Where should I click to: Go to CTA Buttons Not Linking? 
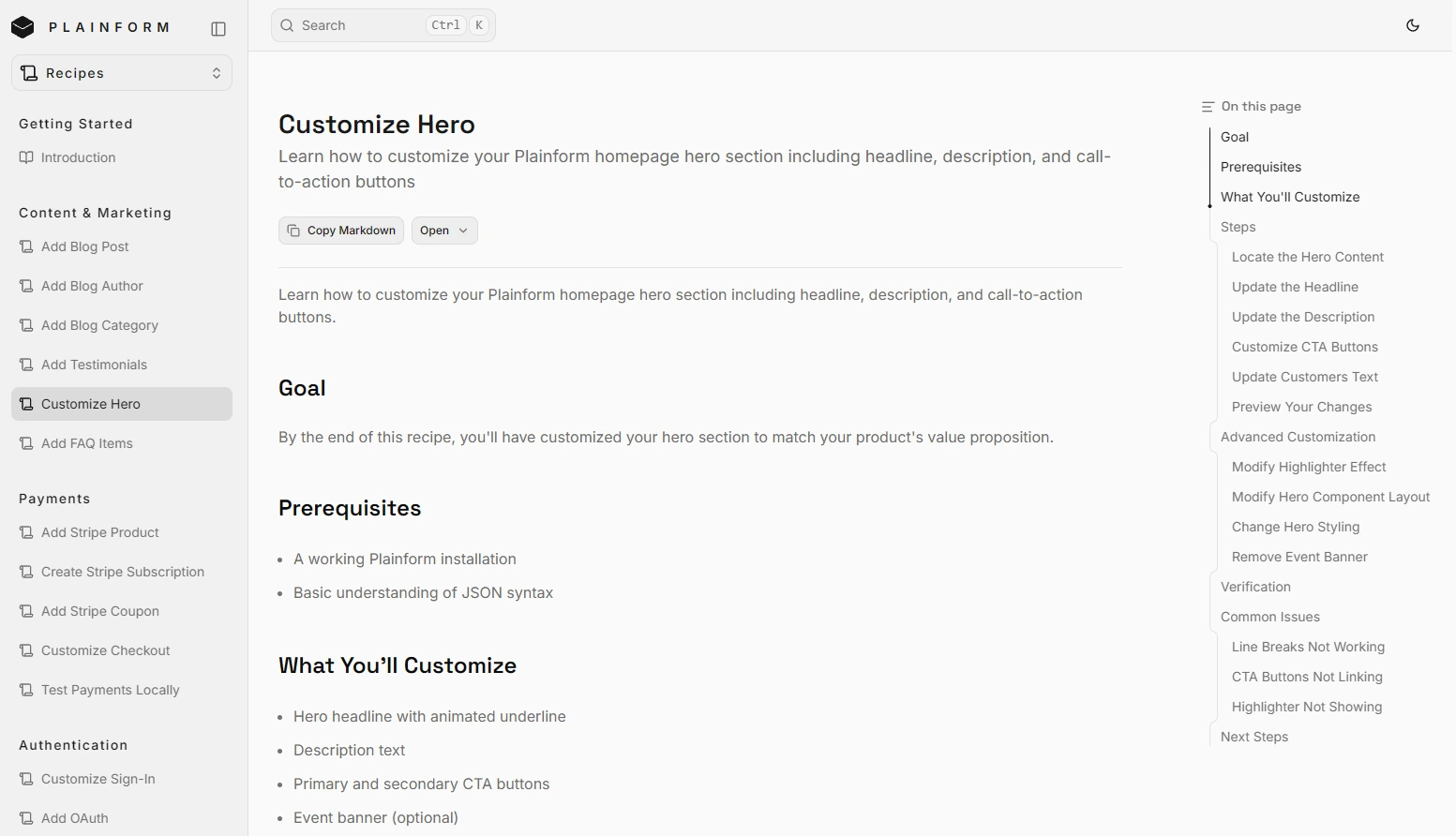(1307, 677)
